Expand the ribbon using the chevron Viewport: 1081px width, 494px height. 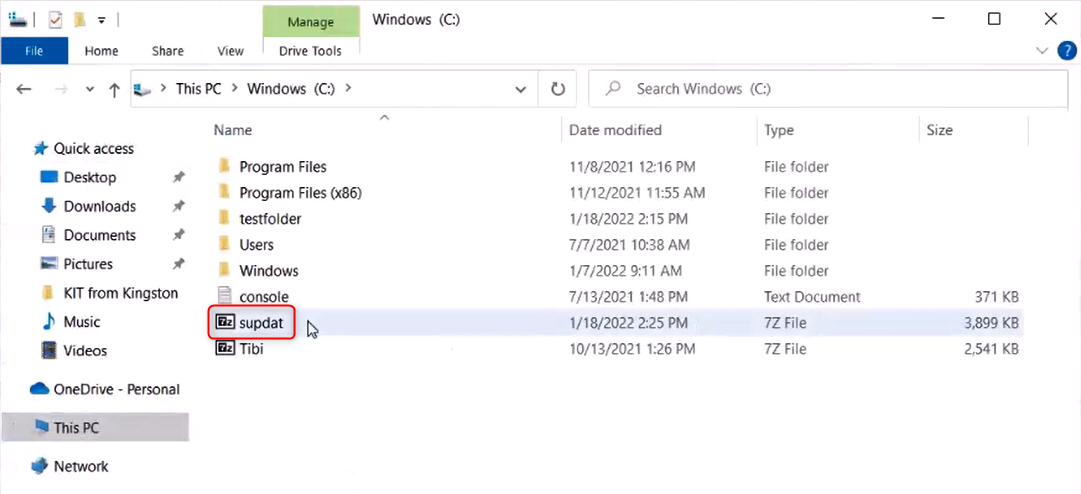[x=1044, y=50]
